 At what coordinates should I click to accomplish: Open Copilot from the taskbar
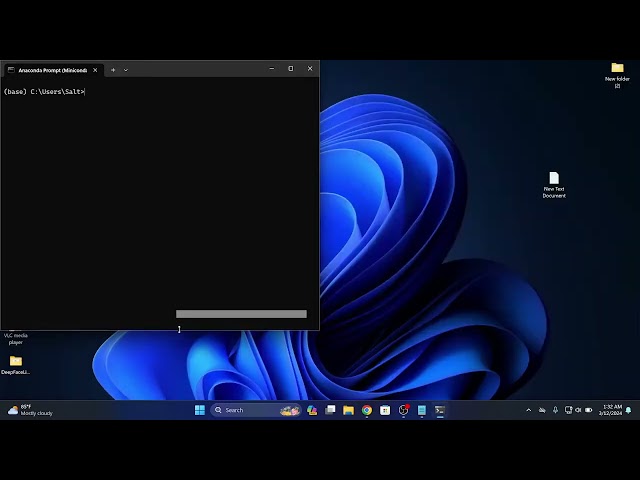pyautogui.click(x=312, y=410)
